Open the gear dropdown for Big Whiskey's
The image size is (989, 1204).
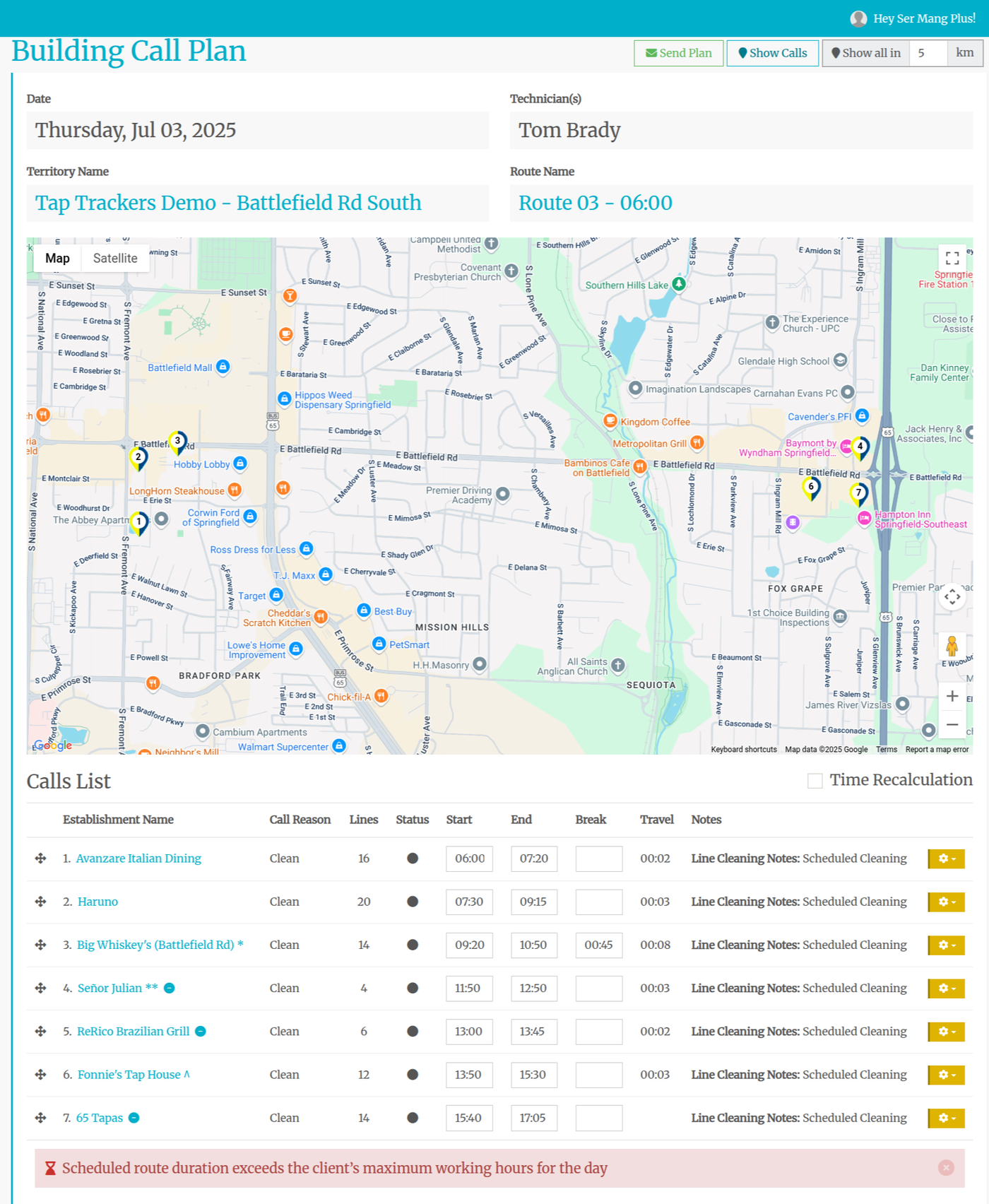pos(946,945)
